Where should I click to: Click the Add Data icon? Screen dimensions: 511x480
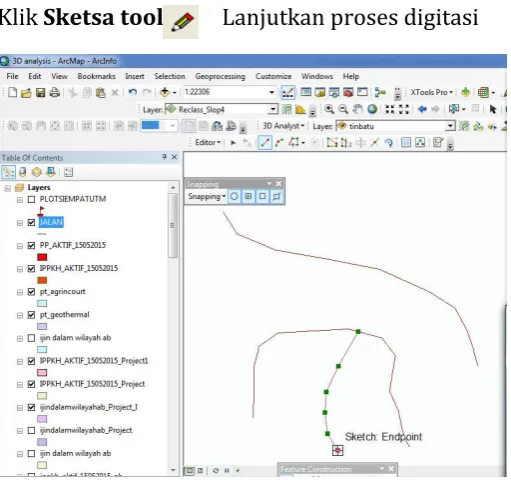(x=165, y=92)
